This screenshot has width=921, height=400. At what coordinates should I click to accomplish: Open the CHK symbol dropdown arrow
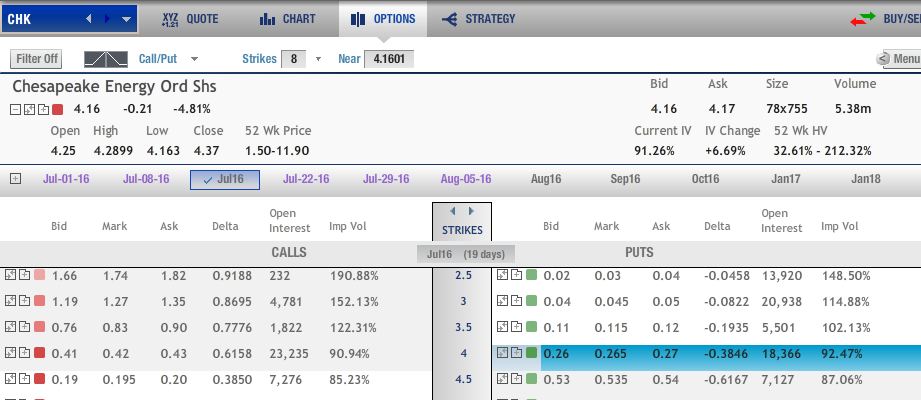coord(126,19)
